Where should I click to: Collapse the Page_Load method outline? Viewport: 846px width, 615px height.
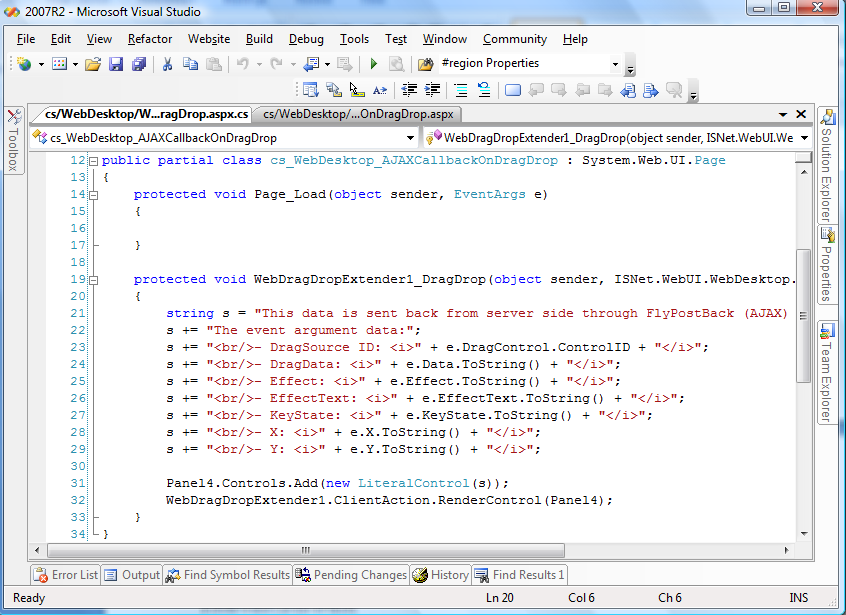tap(93, 195)
